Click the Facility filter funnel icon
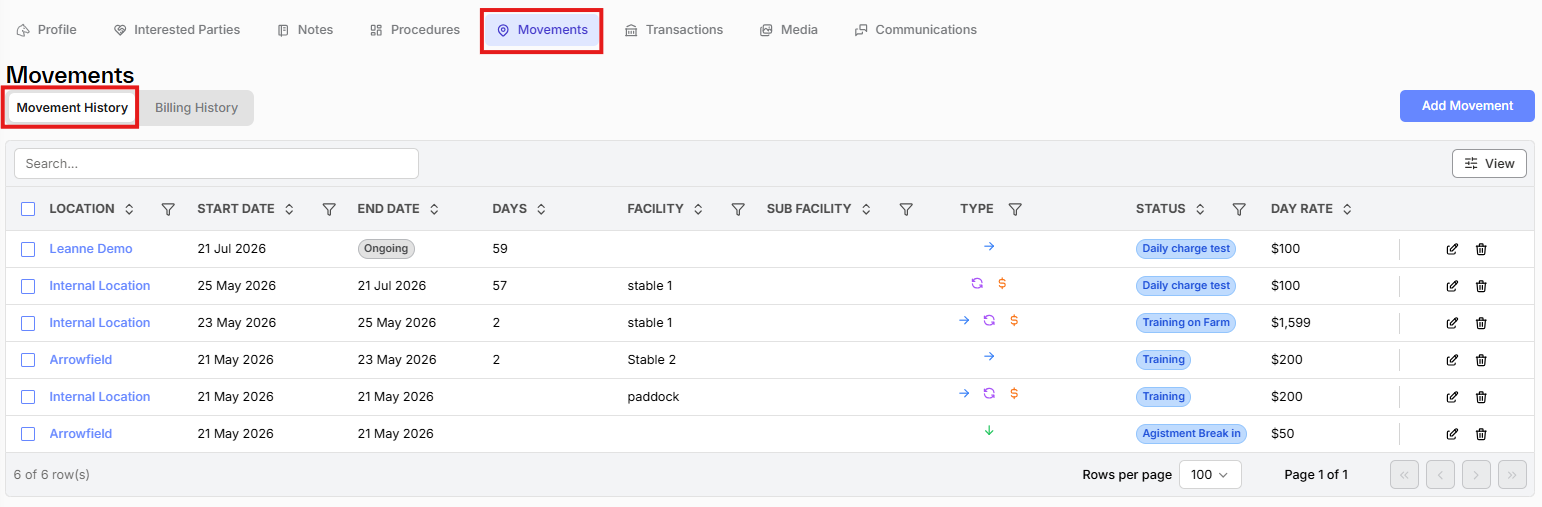 [x=738, y=209]
